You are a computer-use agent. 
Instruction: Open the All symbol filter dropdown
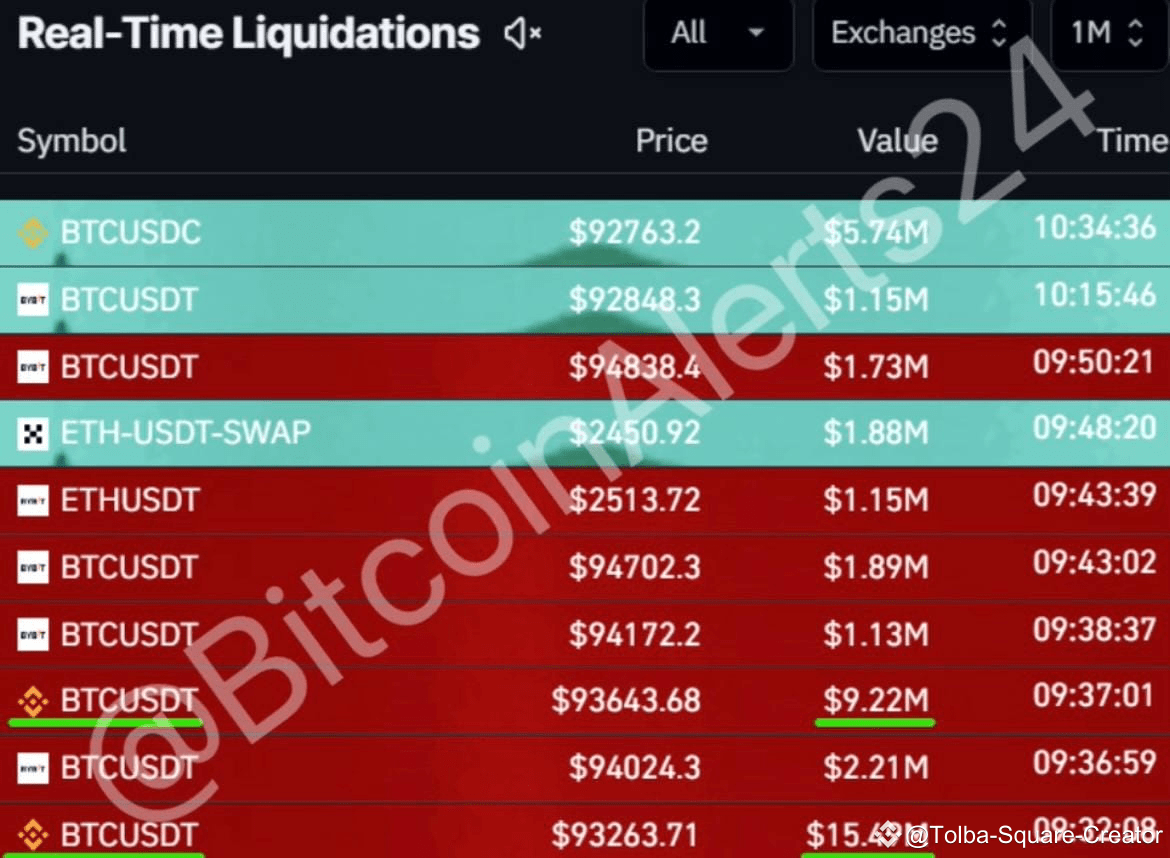[717, 33]
